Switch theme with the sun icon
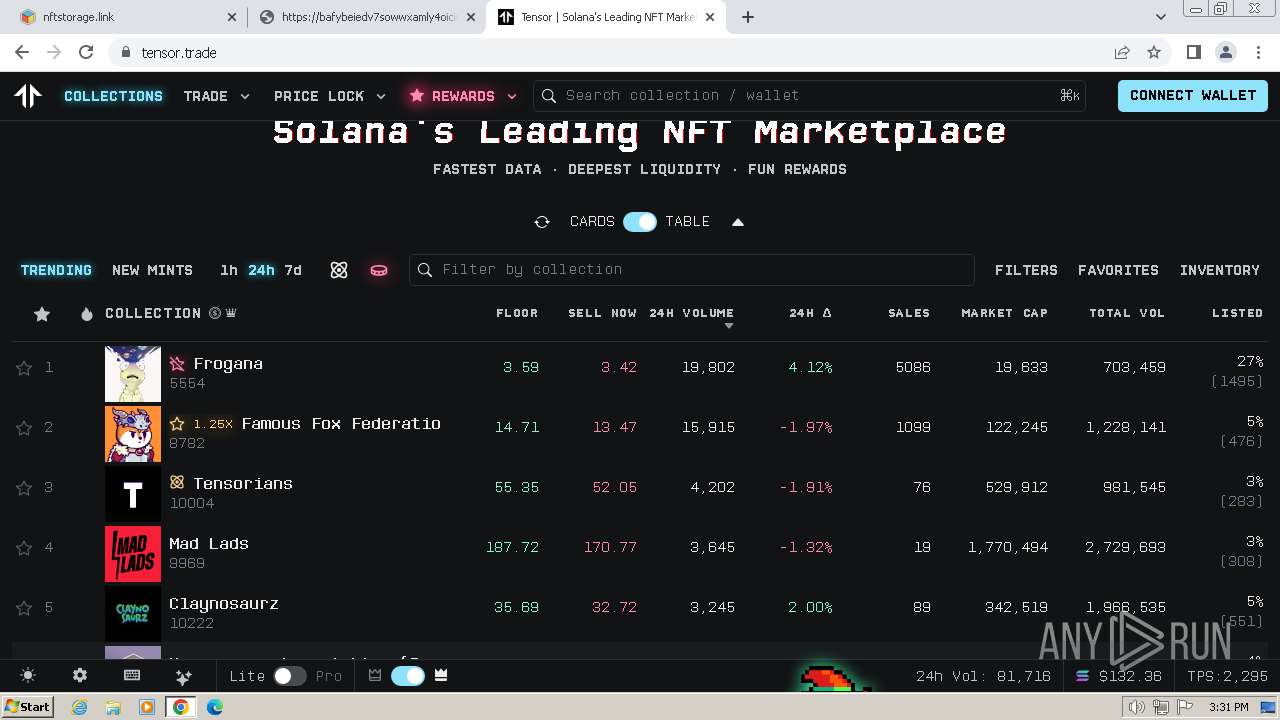Viewport: 1280px width, 720px height. tap(28, 676)
